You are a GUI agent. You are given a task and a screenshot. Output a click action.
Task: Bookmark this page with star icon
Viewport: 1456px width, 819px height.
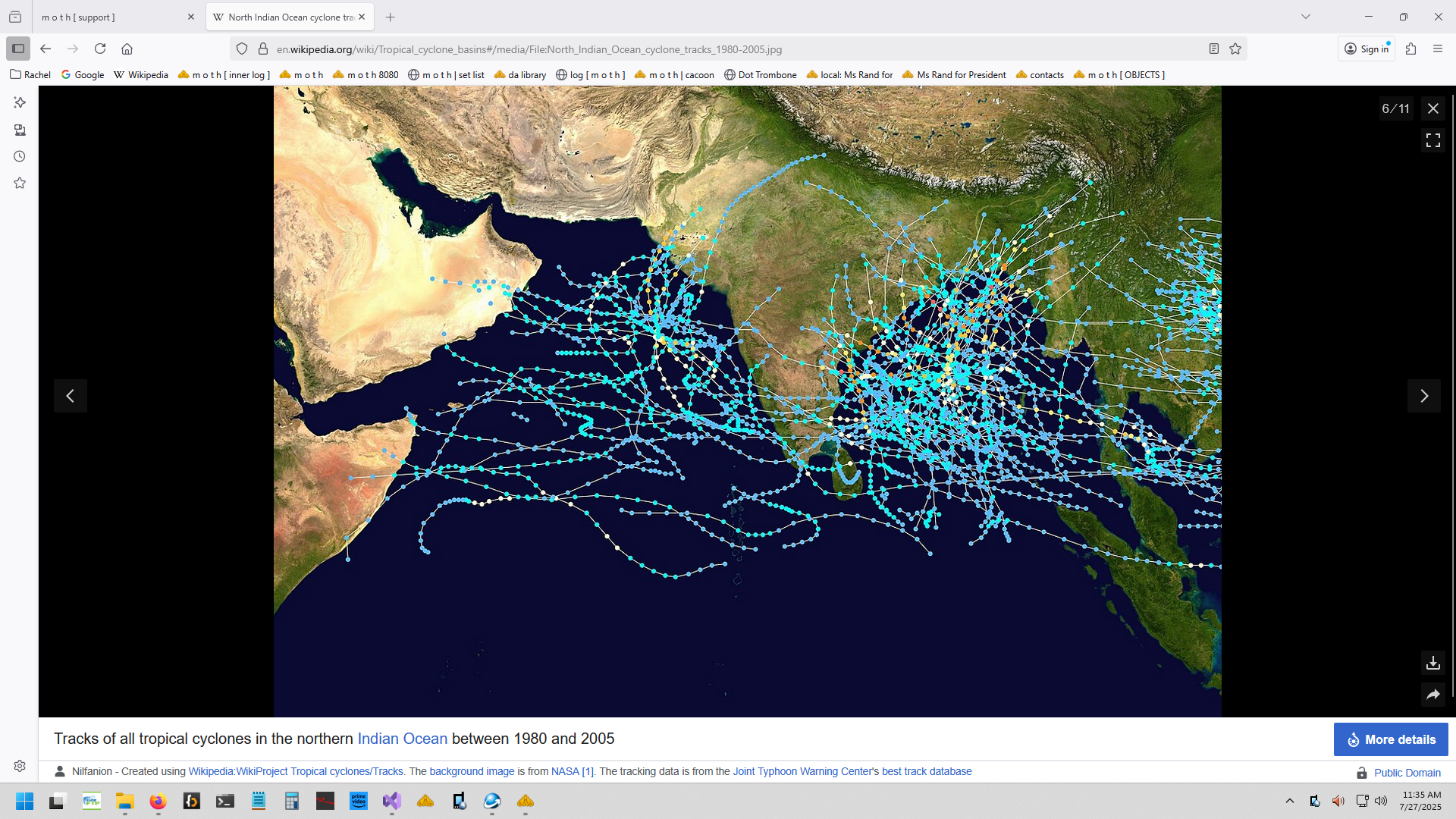point(1235,49)
